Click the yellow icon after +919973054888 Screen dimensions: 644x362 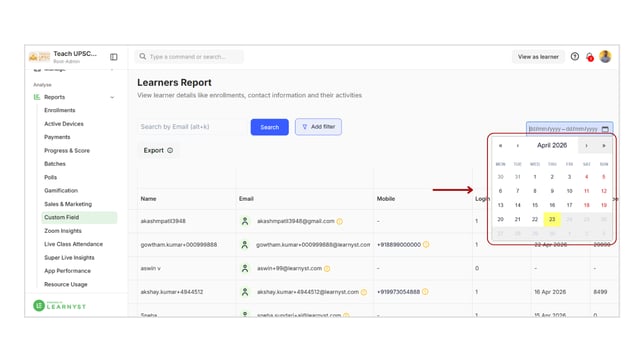point(425,292)
